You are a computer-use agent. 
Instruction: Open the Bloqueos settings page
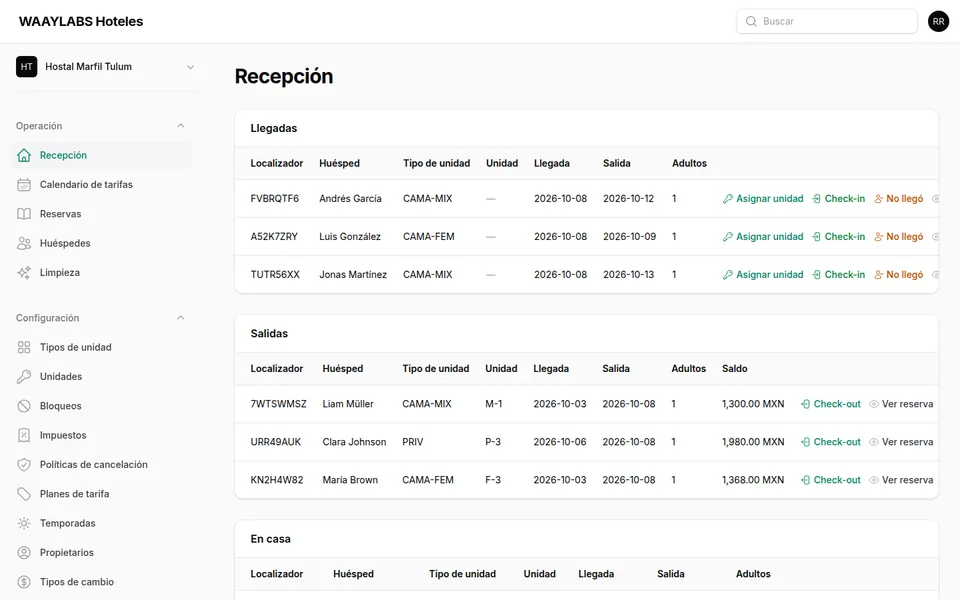click(61, 407)
